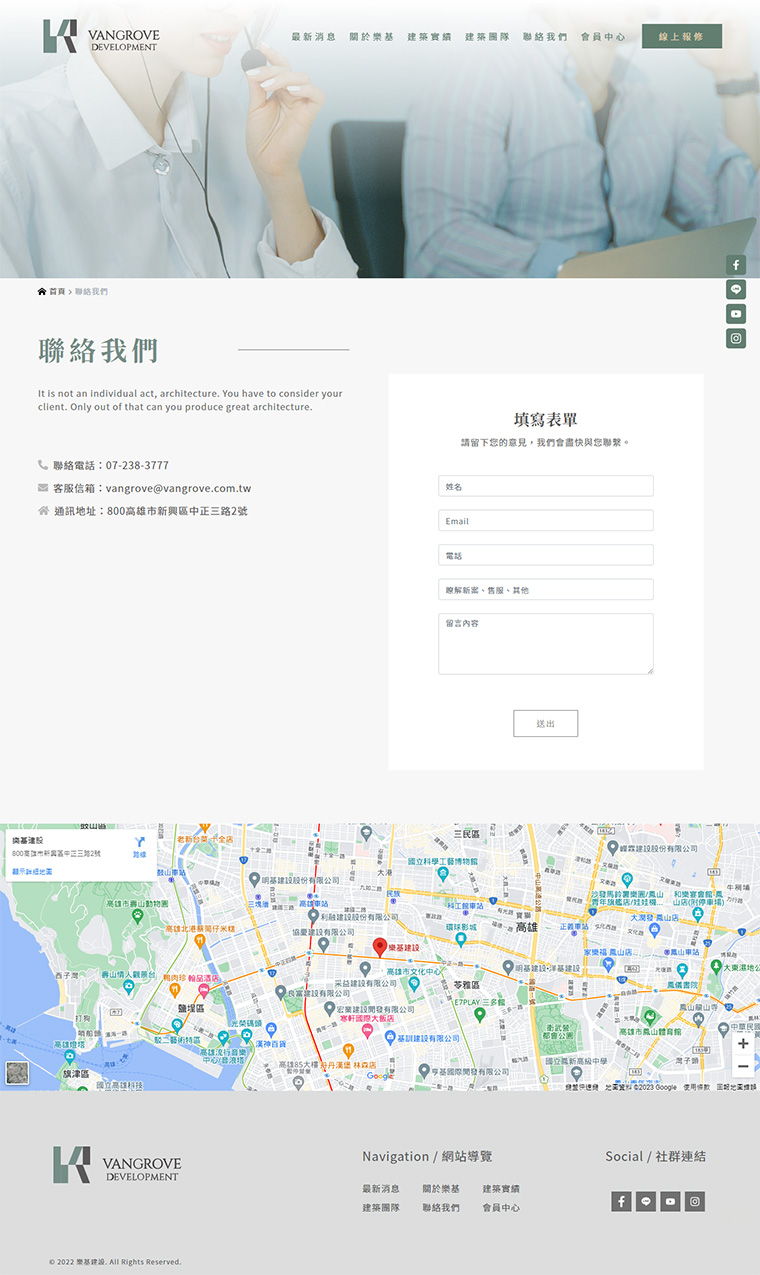
Task: Go to 會員中心 in top menu
Action: tap(603, 37)
